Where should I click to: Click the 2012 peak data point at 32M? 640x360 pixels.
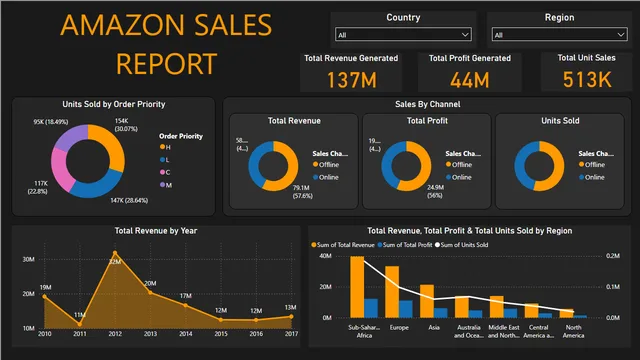point(115,253)
